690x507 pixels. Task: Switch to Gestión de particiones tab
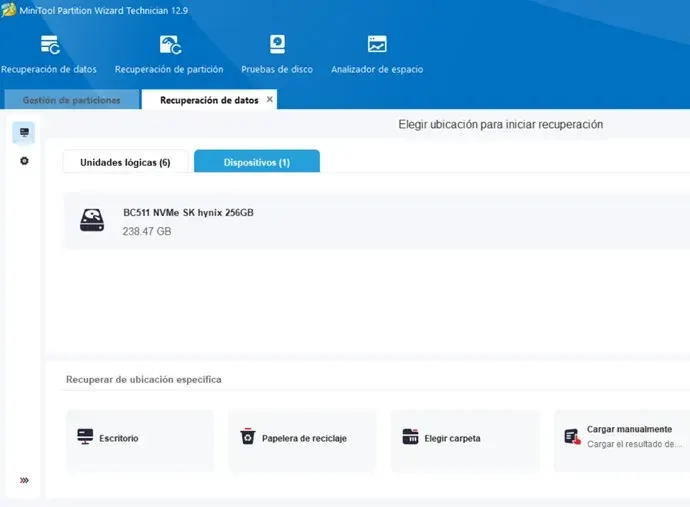pos(72,100)
